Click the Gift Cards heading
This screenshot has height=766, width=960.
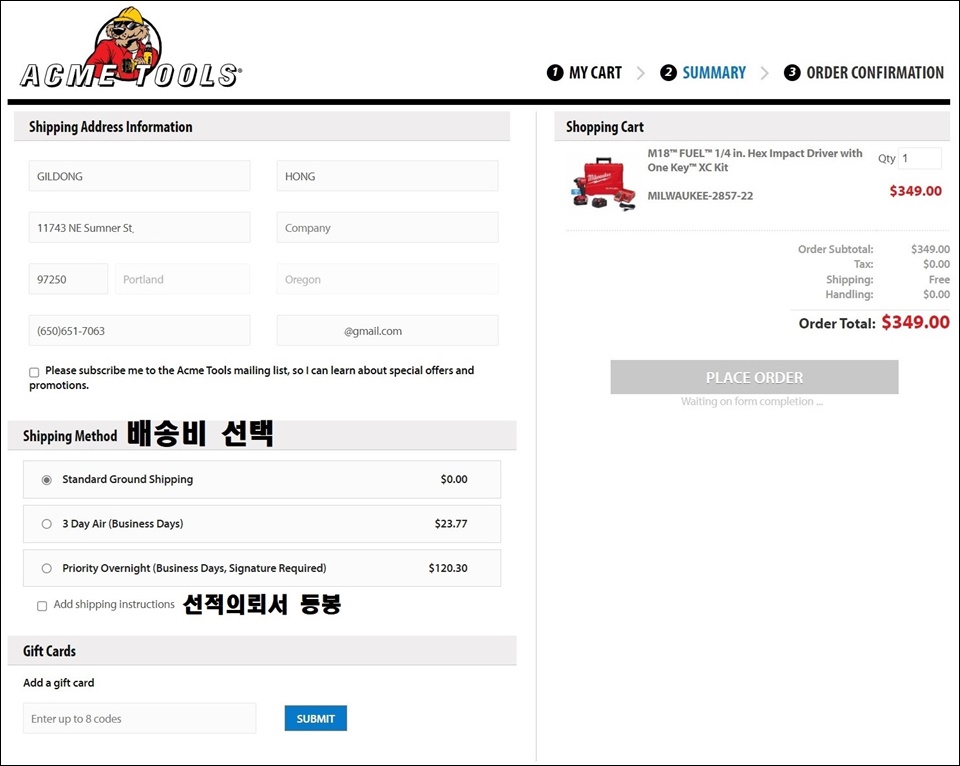tap(50, 651)
